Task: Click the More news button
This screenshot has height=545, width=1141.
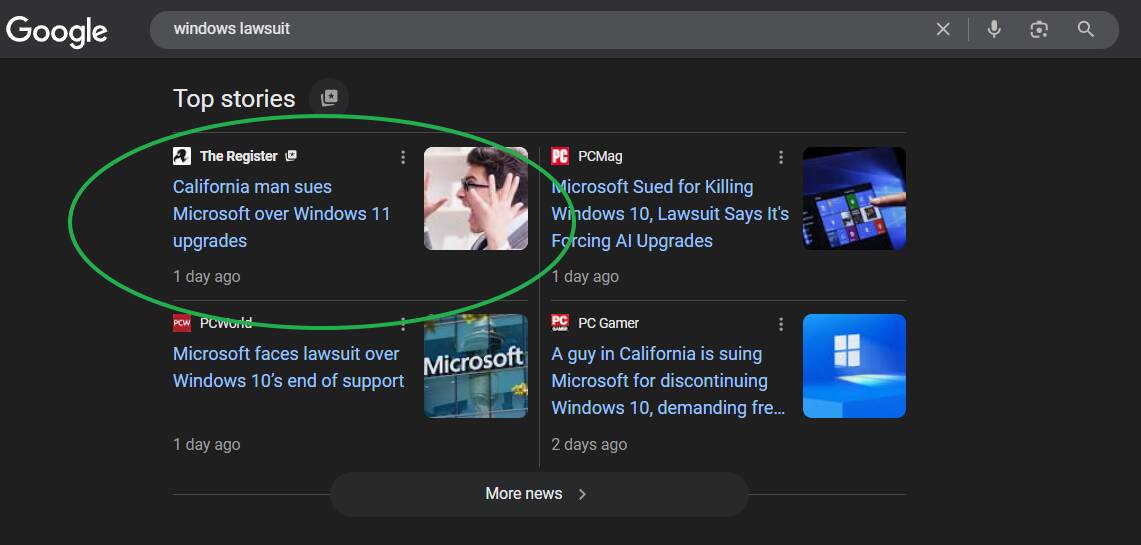Action: coord(538,494)
